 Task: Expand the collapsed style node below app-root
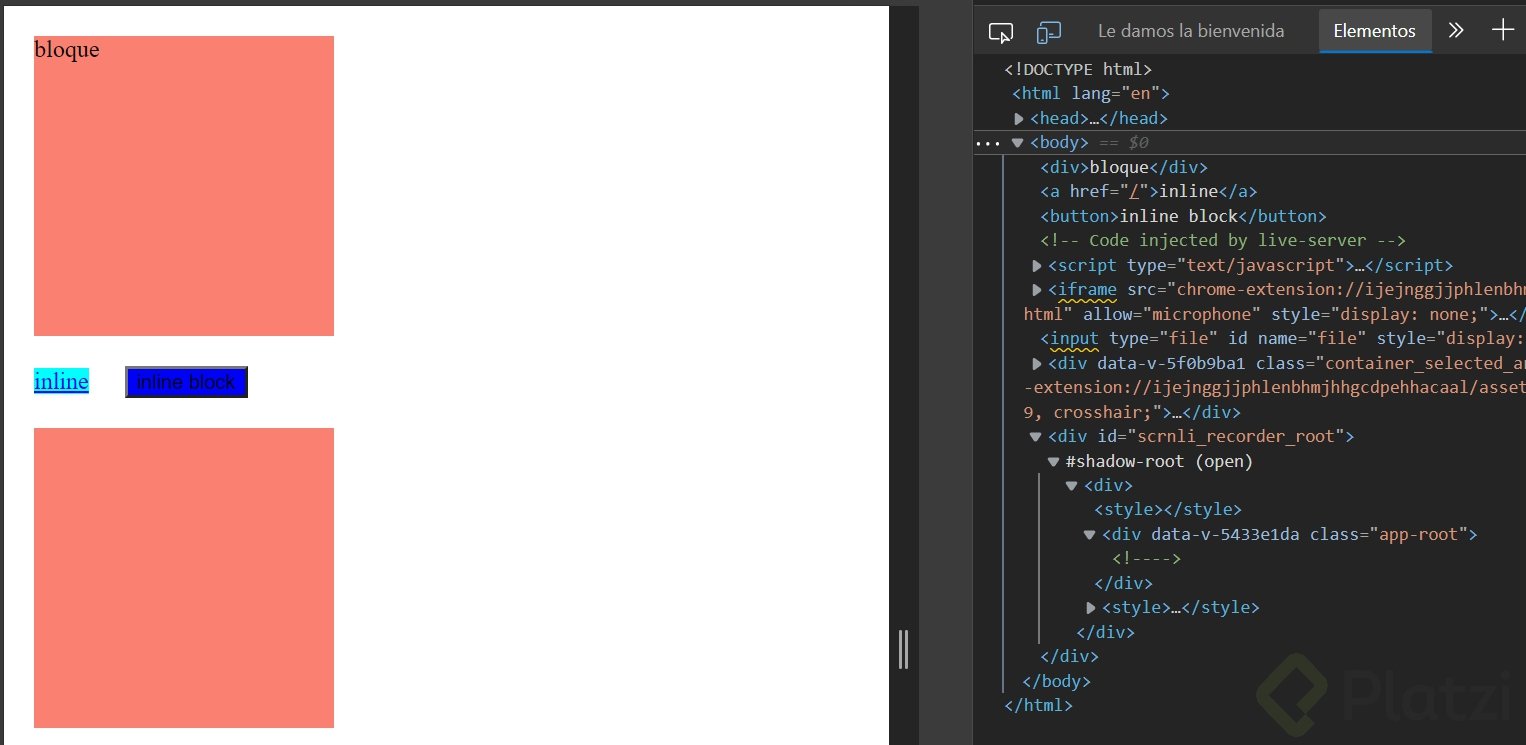[x=1091, y=608]
